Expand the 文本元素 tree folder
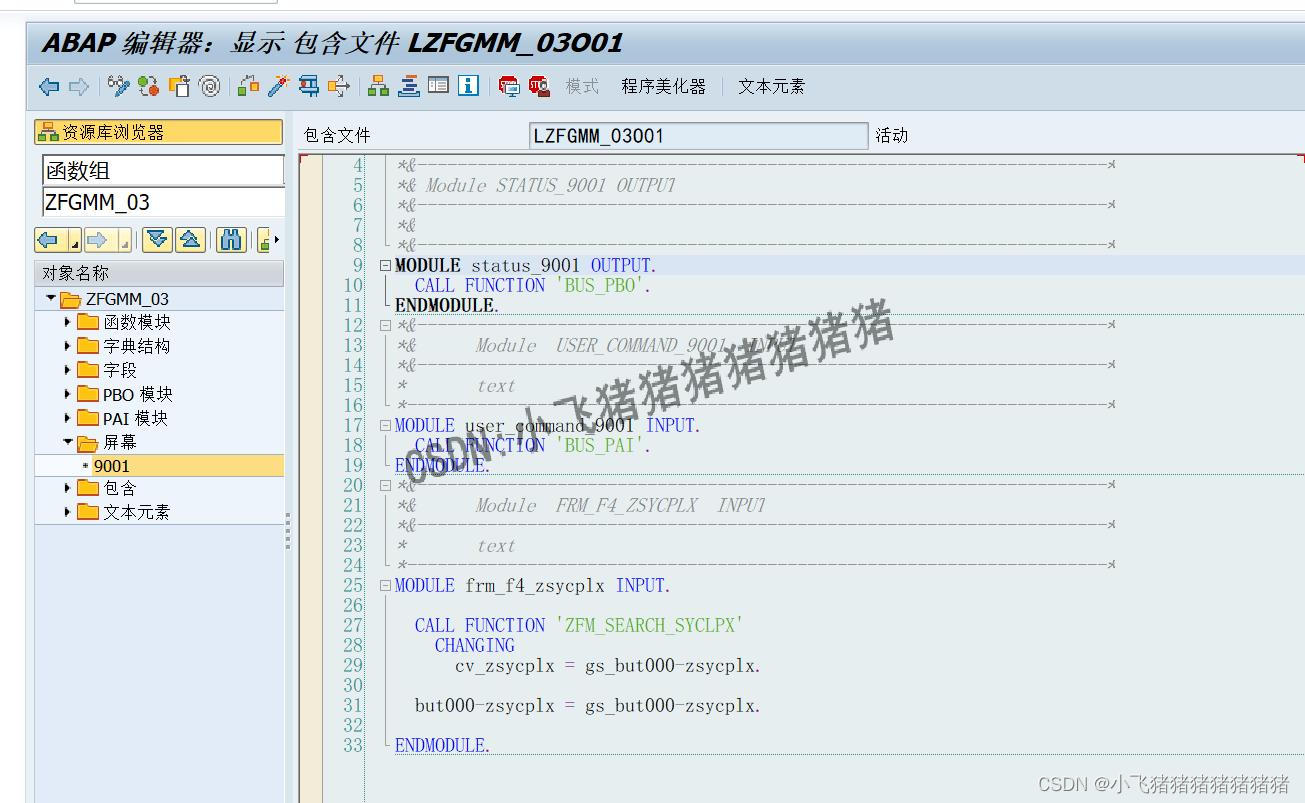This screenshot has width=1305, height=803. click(67, 512)
